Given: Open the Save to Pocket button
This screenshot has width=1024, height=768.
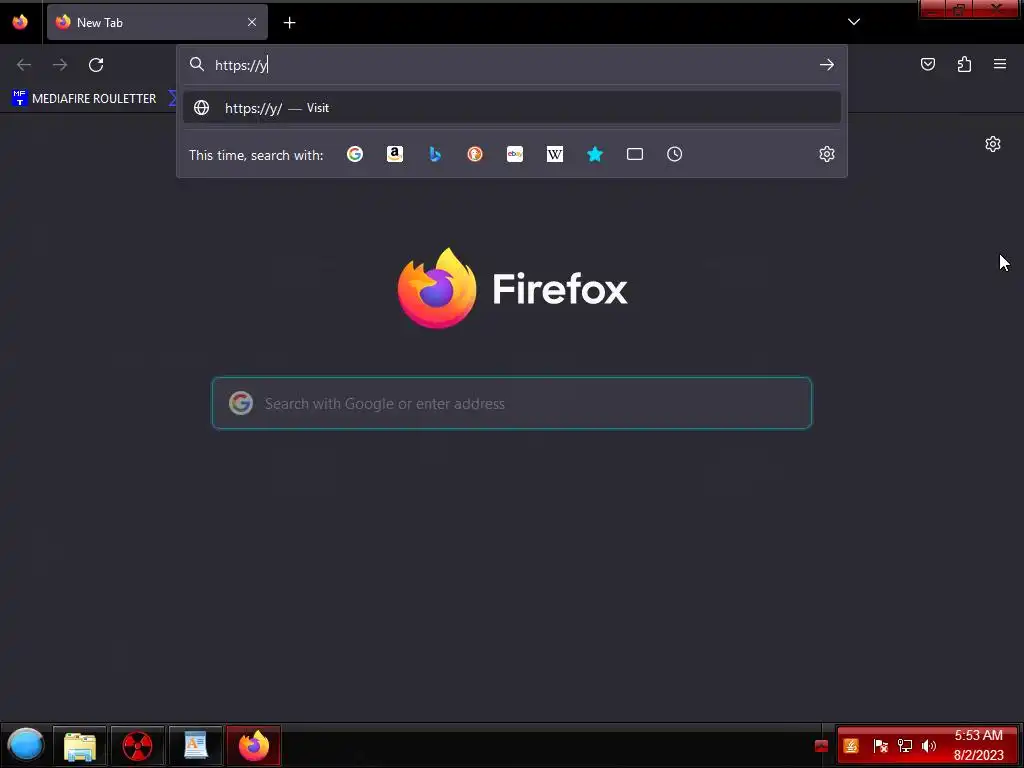Looking at the screenshot, I should 928,64.
